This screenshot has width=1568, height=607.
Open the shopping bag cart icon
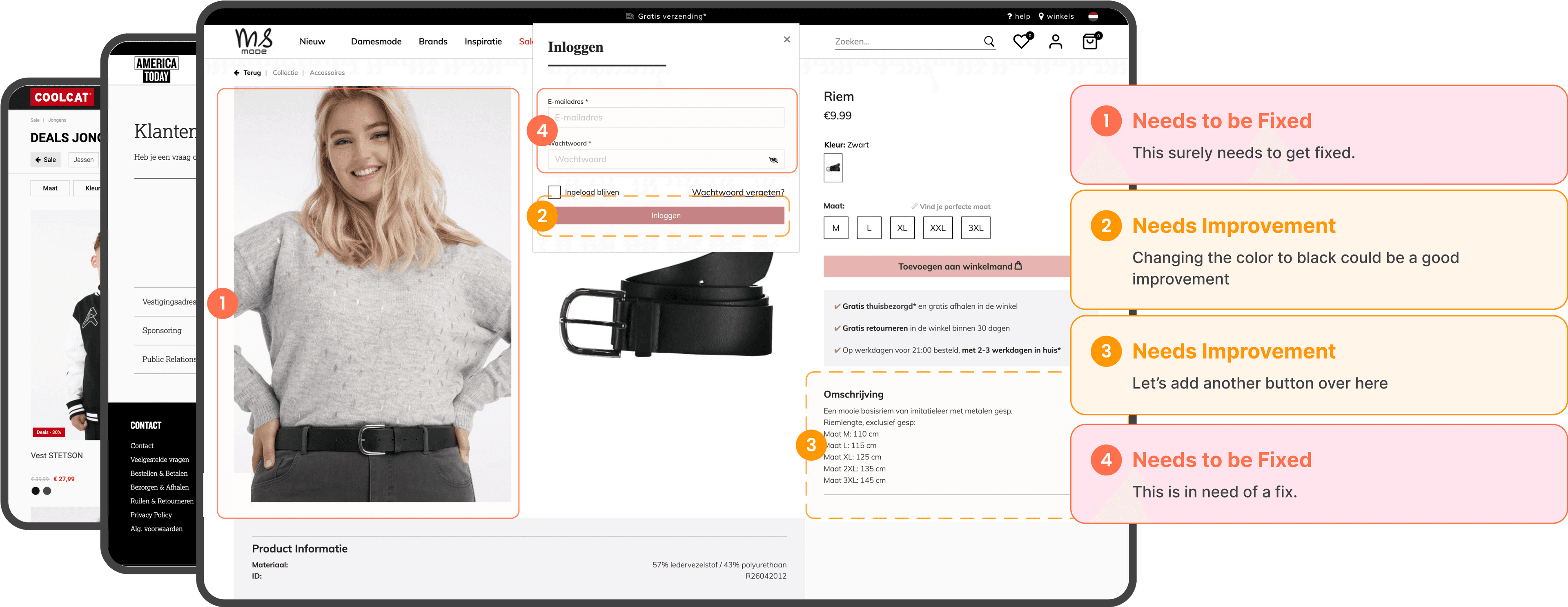[1089, 41]
